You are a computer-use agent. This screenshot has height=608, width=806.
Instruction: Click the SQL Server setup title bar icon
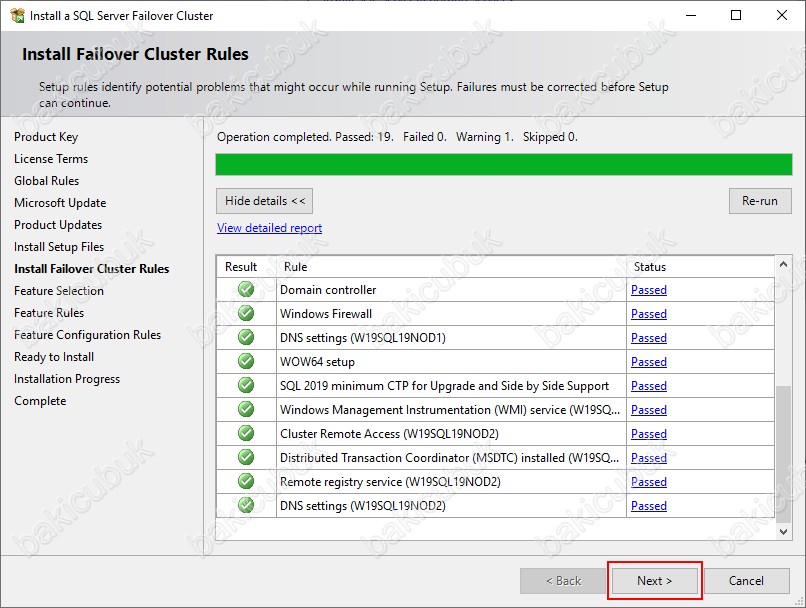[x=17, y=15]
